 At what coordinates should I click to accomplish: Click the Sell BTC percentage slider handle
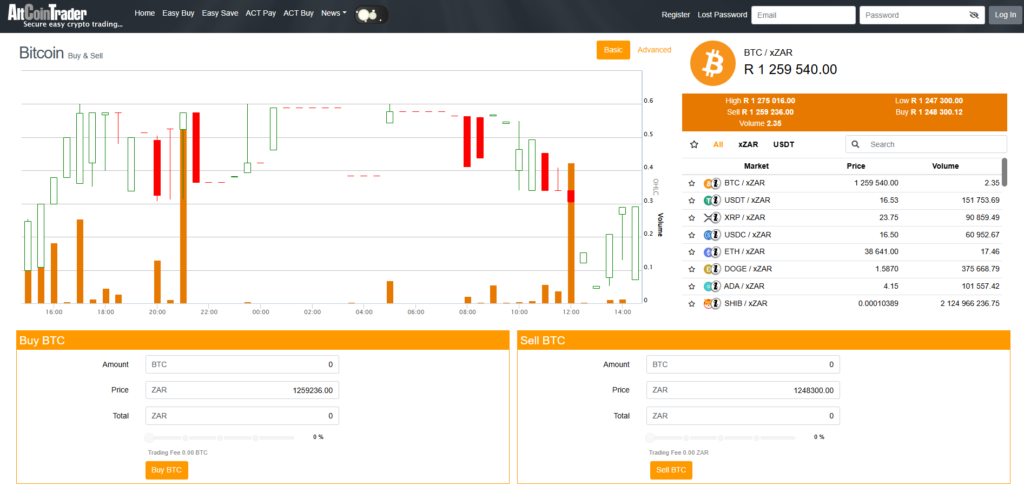[650, 438]
